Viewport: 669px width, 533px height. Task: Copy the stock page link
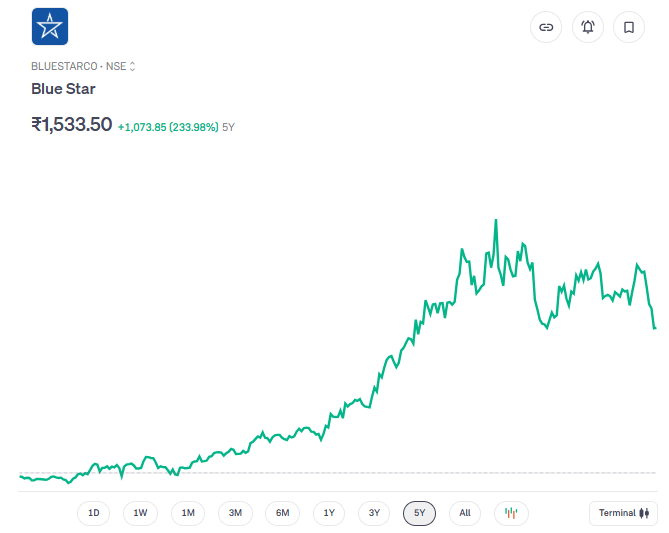(x=546, y=27)
